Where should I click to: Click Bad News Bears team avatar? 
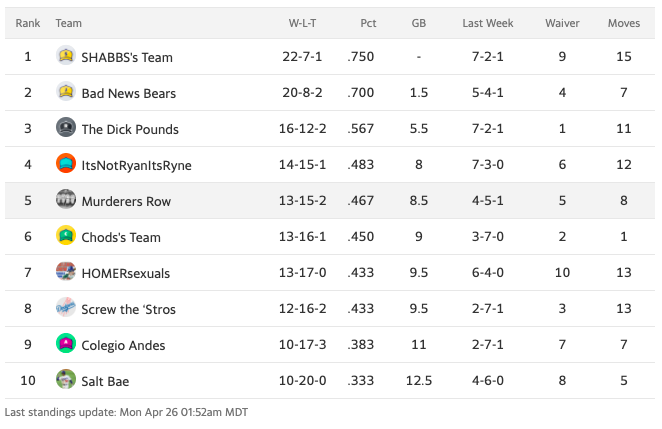coord(66,93)
